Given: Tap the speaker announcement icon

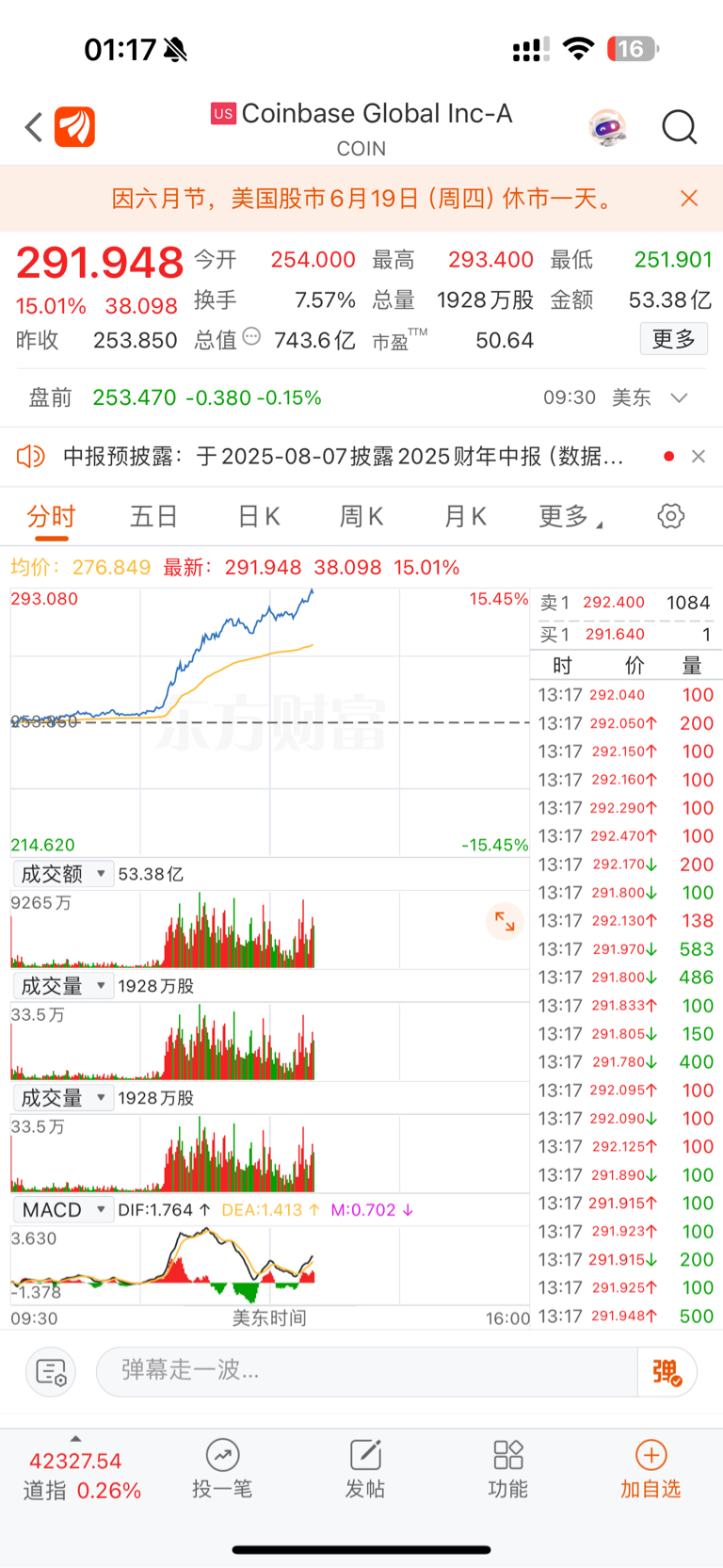Looking at the screenshot, I should pos(31,457).
